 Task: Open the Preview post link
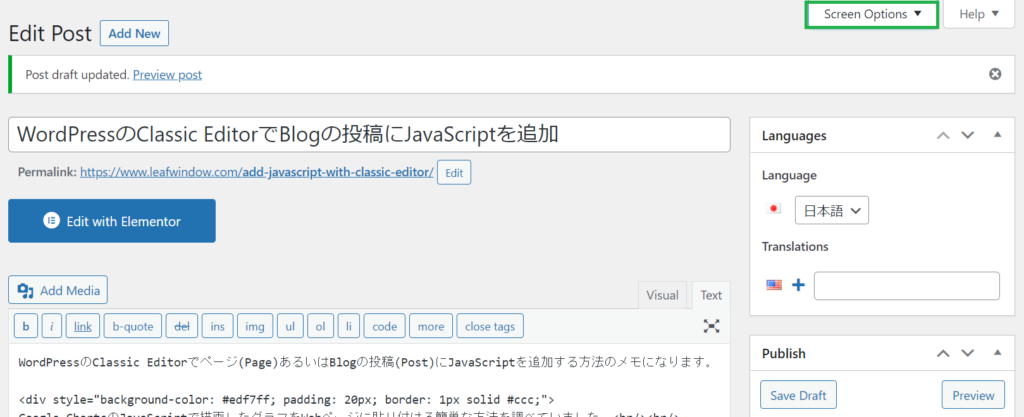click(x=167, y=75)
